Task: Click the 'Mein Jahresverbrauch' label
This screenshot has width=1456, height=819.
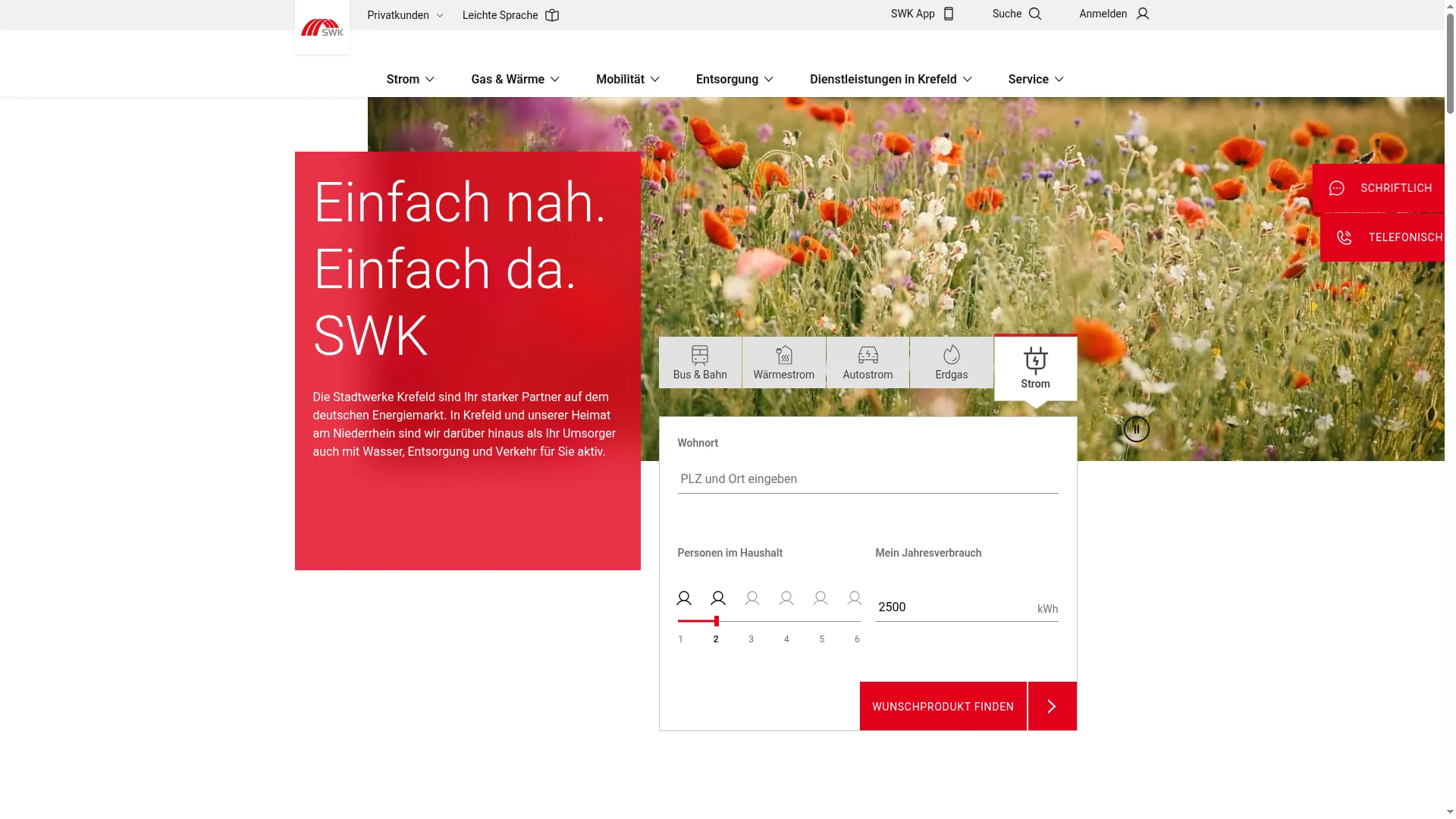Action: (x=928, y=553)
